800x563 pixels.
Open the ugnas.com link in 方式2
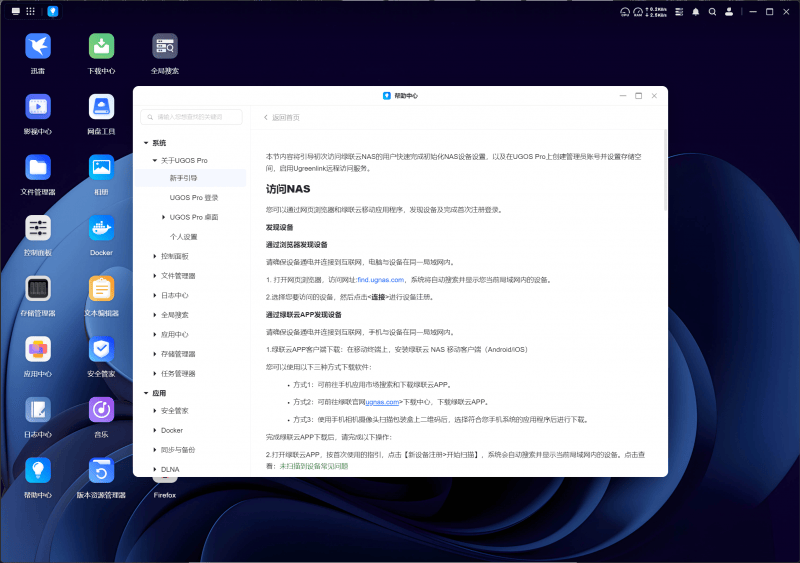(x=382, y=402)
